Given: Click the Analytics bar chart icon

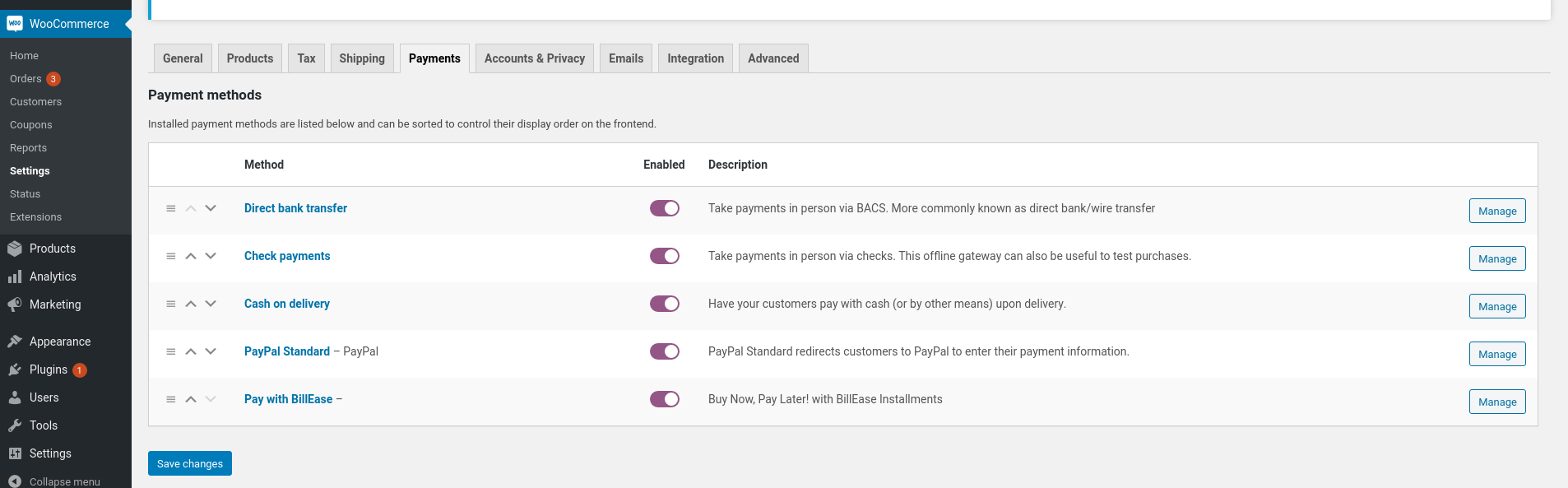Looking at the screenshot, I should (x=15, y=277).
